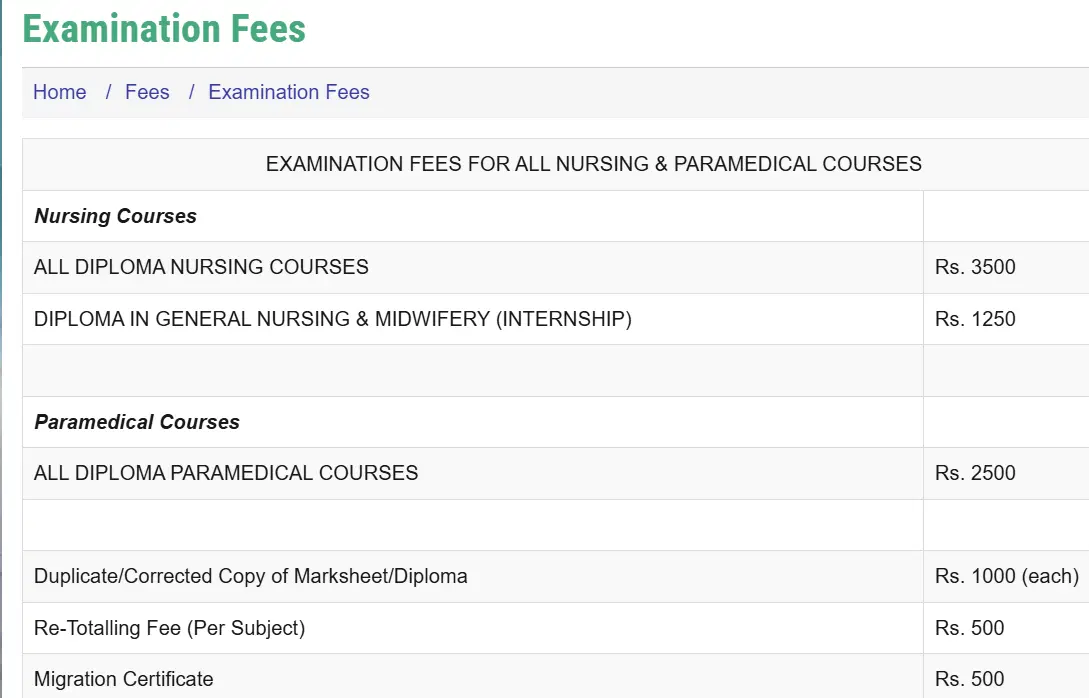Click the ALL DIPLOMA NURSING COURSES row label
The height and width of the screenshot is (698, 1089).
(201, 267)
